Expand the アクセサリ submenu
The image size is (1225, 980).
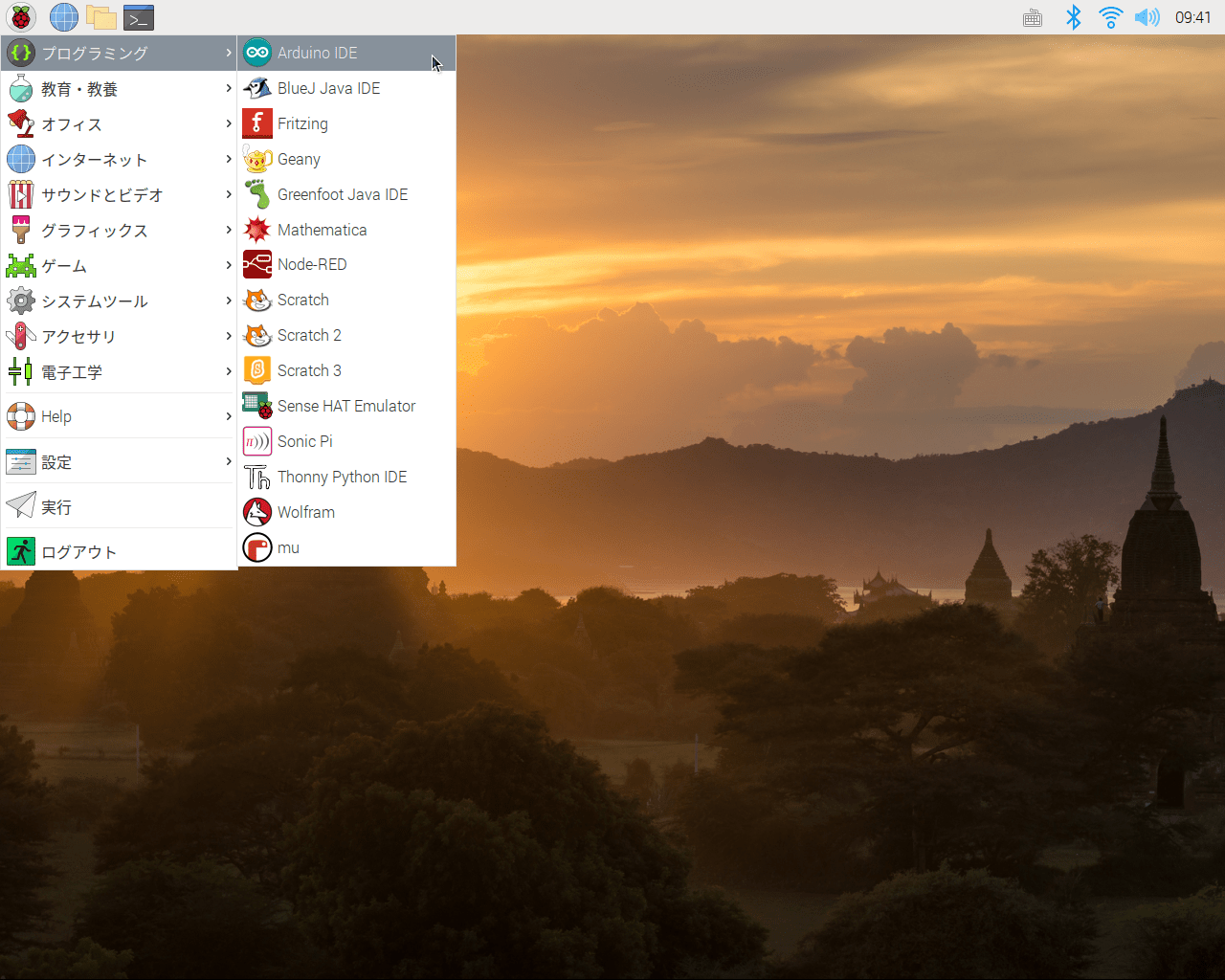coord(78,337)
